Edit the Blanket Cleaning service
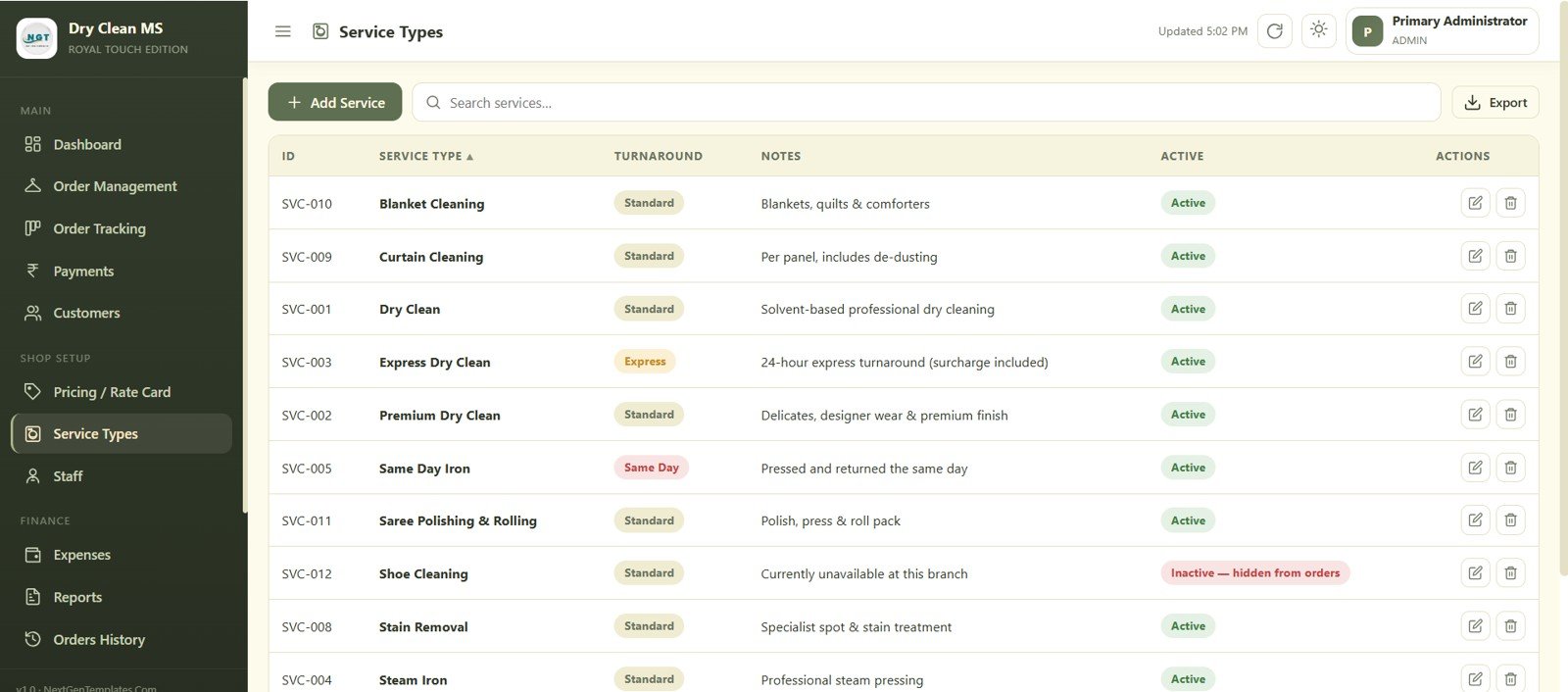 pos(1475,203)
